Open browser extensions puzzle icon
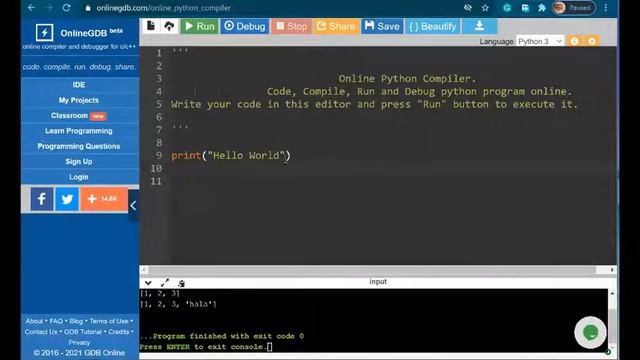The width and height of the screenshot is (640, 360). coord(542,8)
